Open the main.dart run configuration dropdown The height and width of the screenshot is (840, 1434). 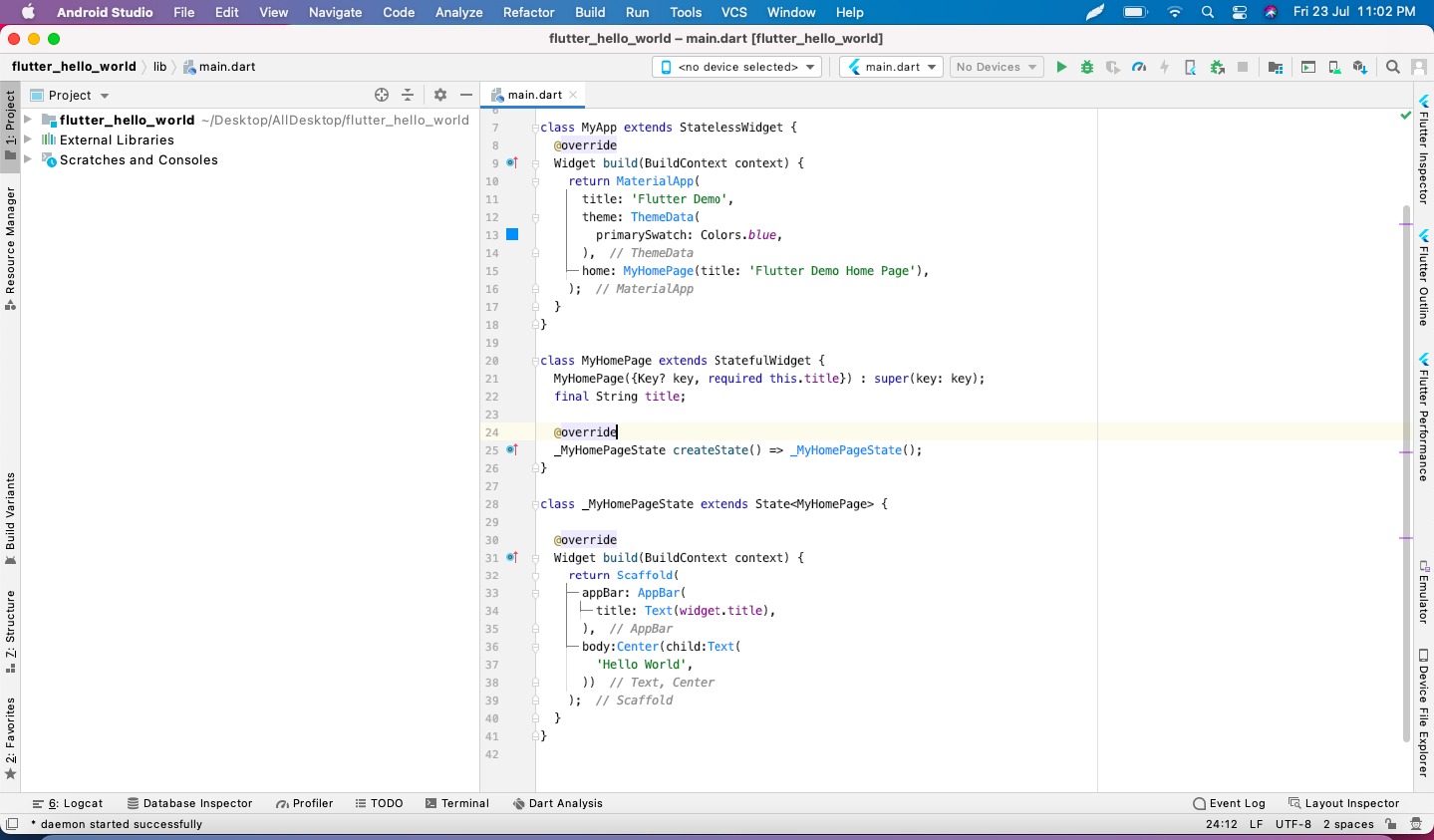pyautogui.click(x=890, y=67)
